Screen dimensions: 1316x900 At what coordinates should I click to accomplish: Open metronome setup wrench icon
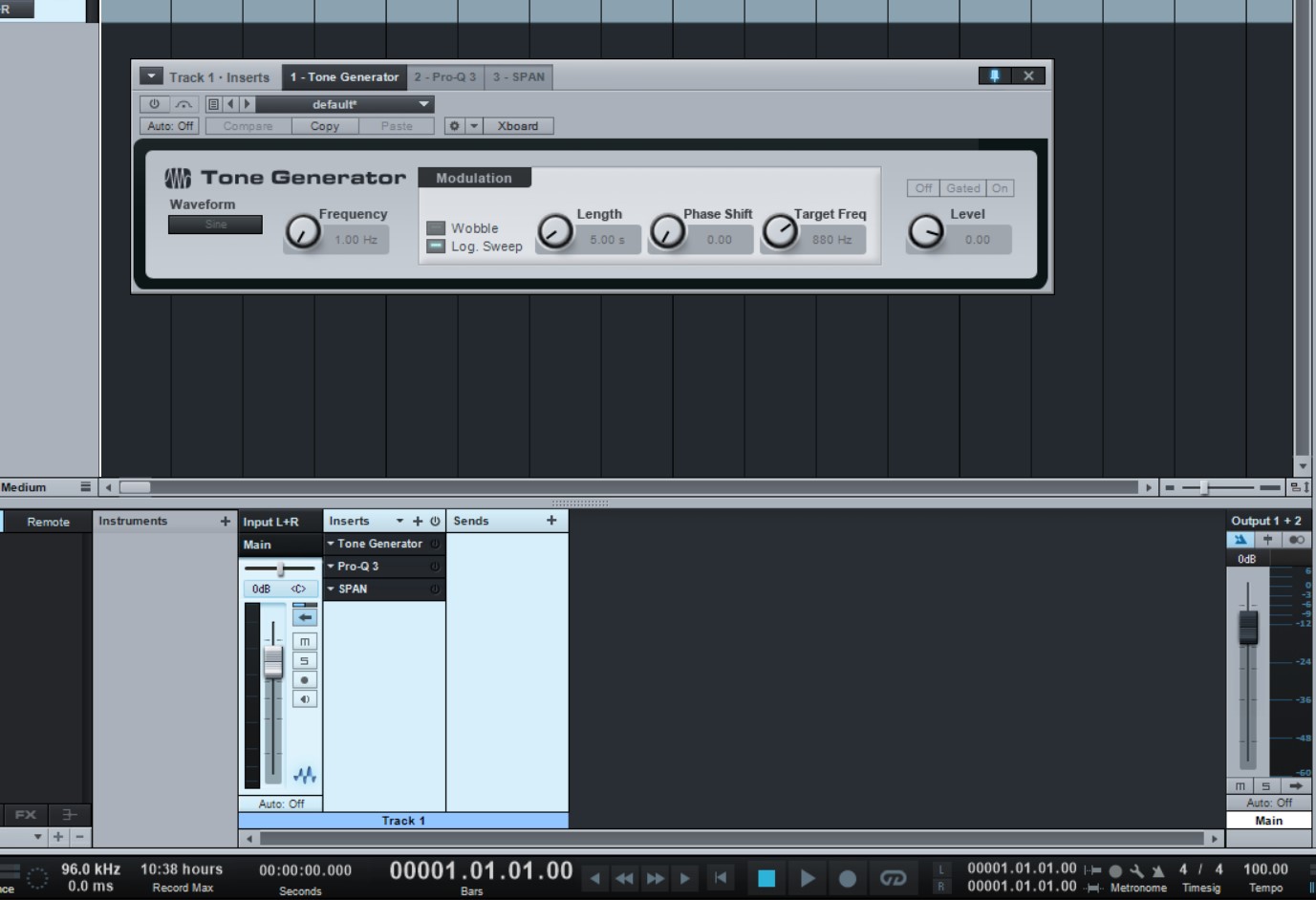pyautogui.click(x=1136, y=870)
